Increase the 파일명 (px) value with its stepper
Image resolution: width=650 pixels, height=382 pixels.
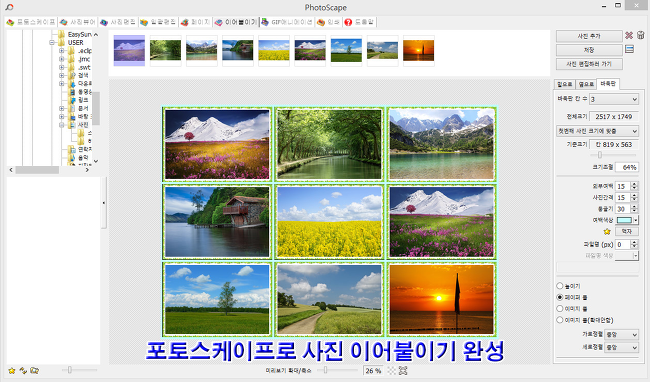pos(634,242)
